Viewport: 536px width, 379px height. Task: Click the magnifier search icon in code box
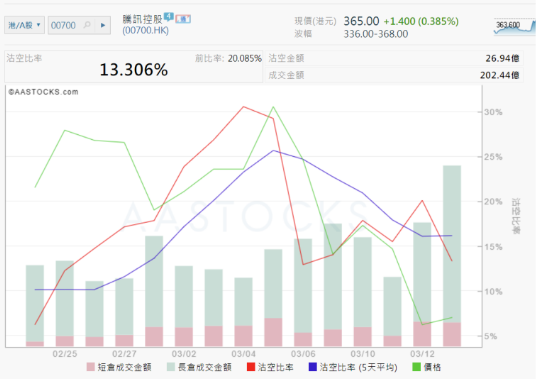pos(88,25)
